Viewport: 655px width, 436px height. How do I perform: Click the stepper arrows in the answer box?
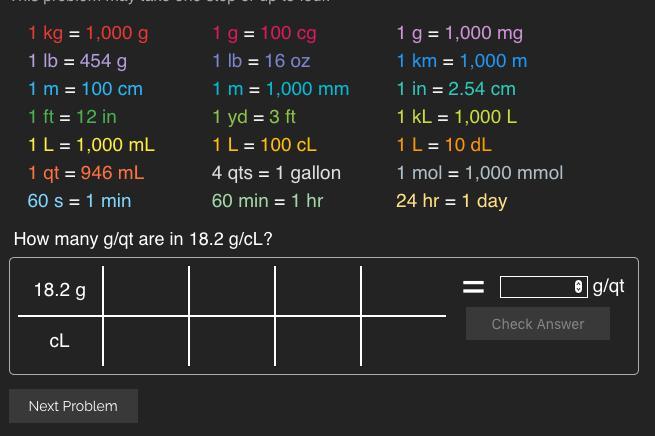pyautogui.click(x=578, y=287)
